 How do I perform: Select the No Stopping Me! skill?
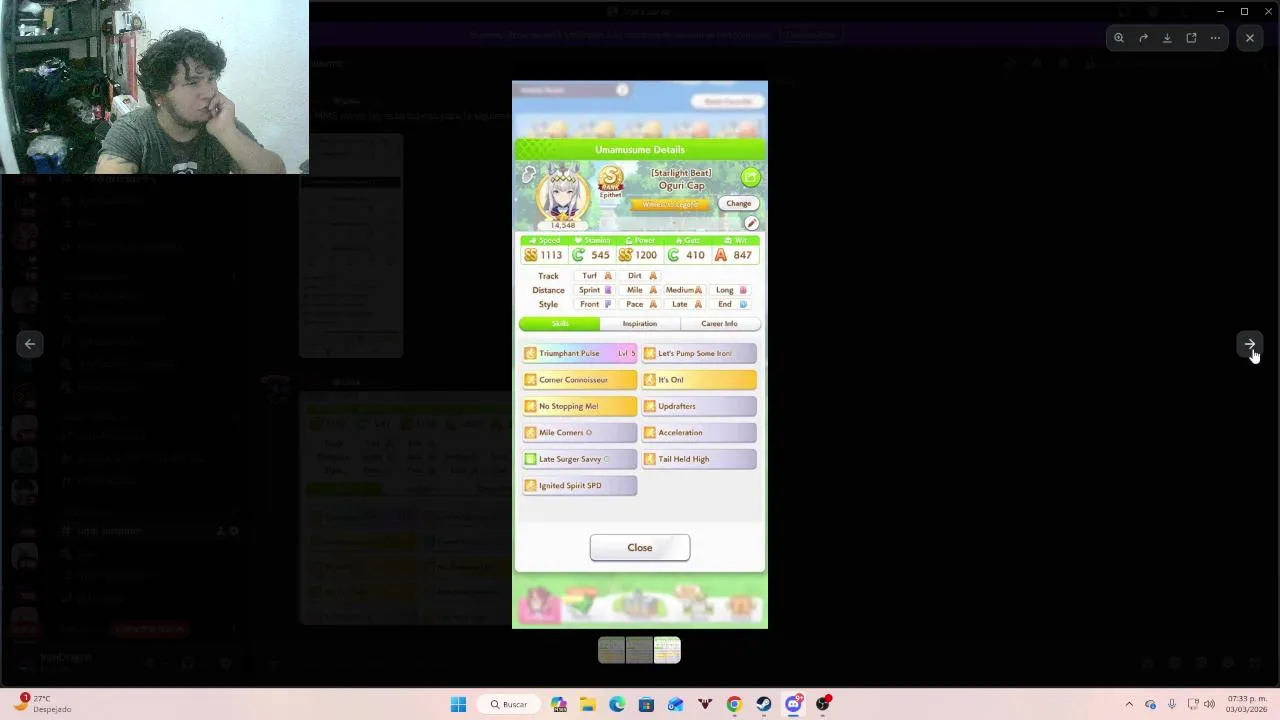click(580, 406)
